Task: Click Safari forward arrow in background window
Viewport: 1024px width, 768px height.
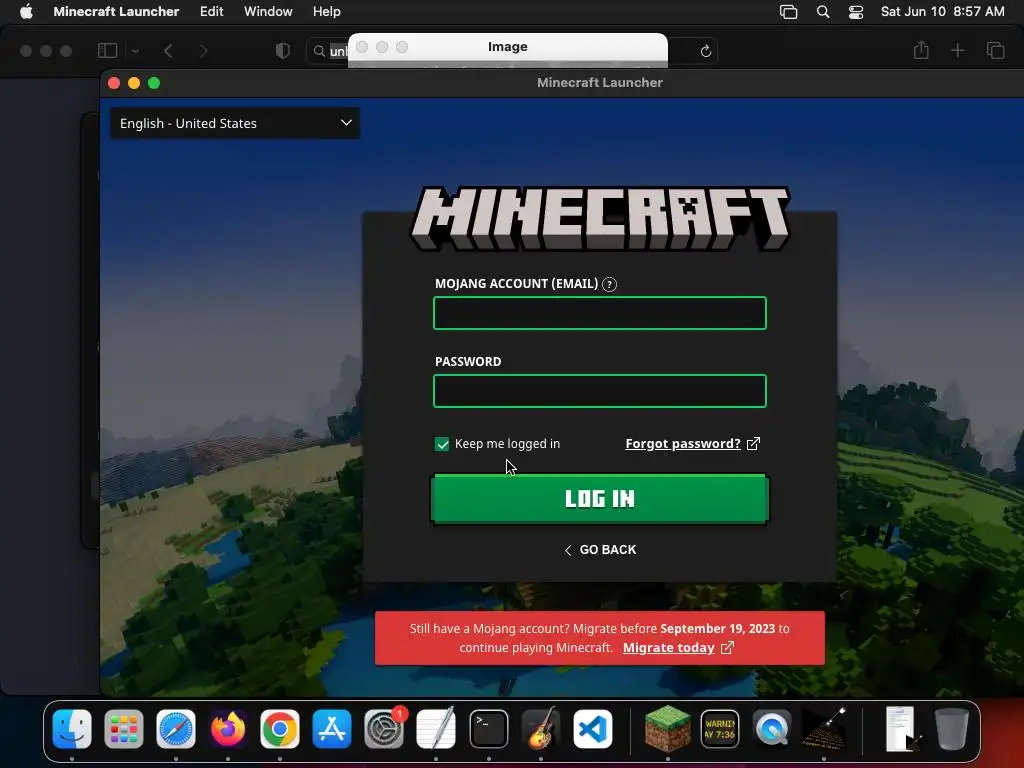Action: pos(203,51)
